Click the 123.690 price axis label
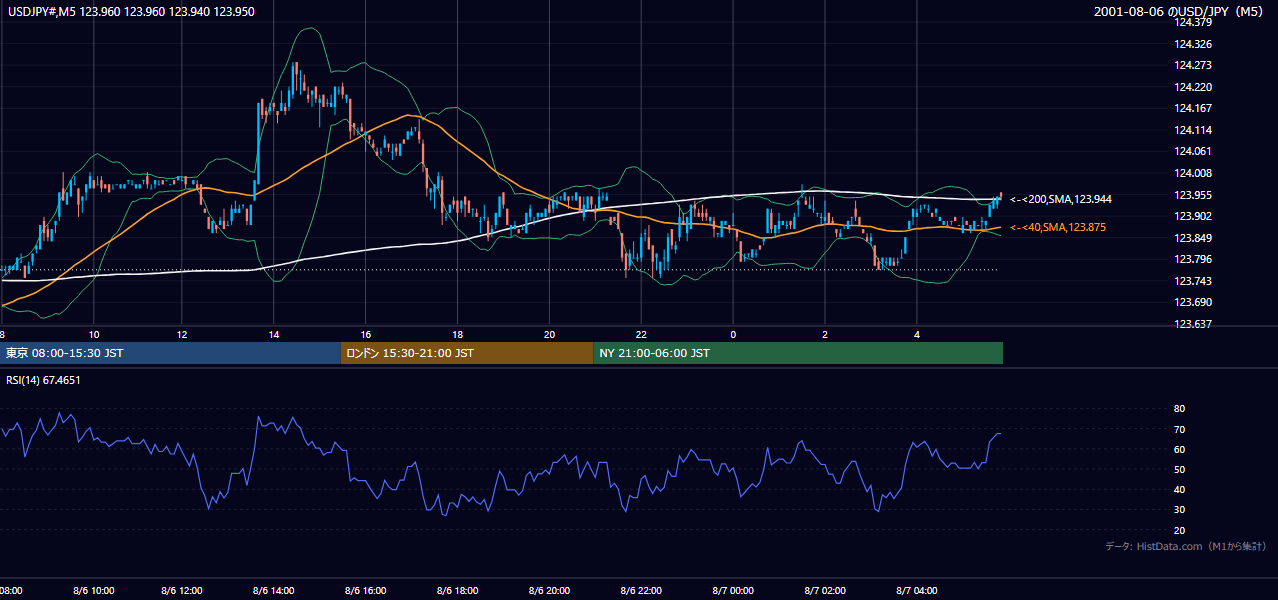Viewport: 1278px width, 600px height. [x=1193, y=303]
